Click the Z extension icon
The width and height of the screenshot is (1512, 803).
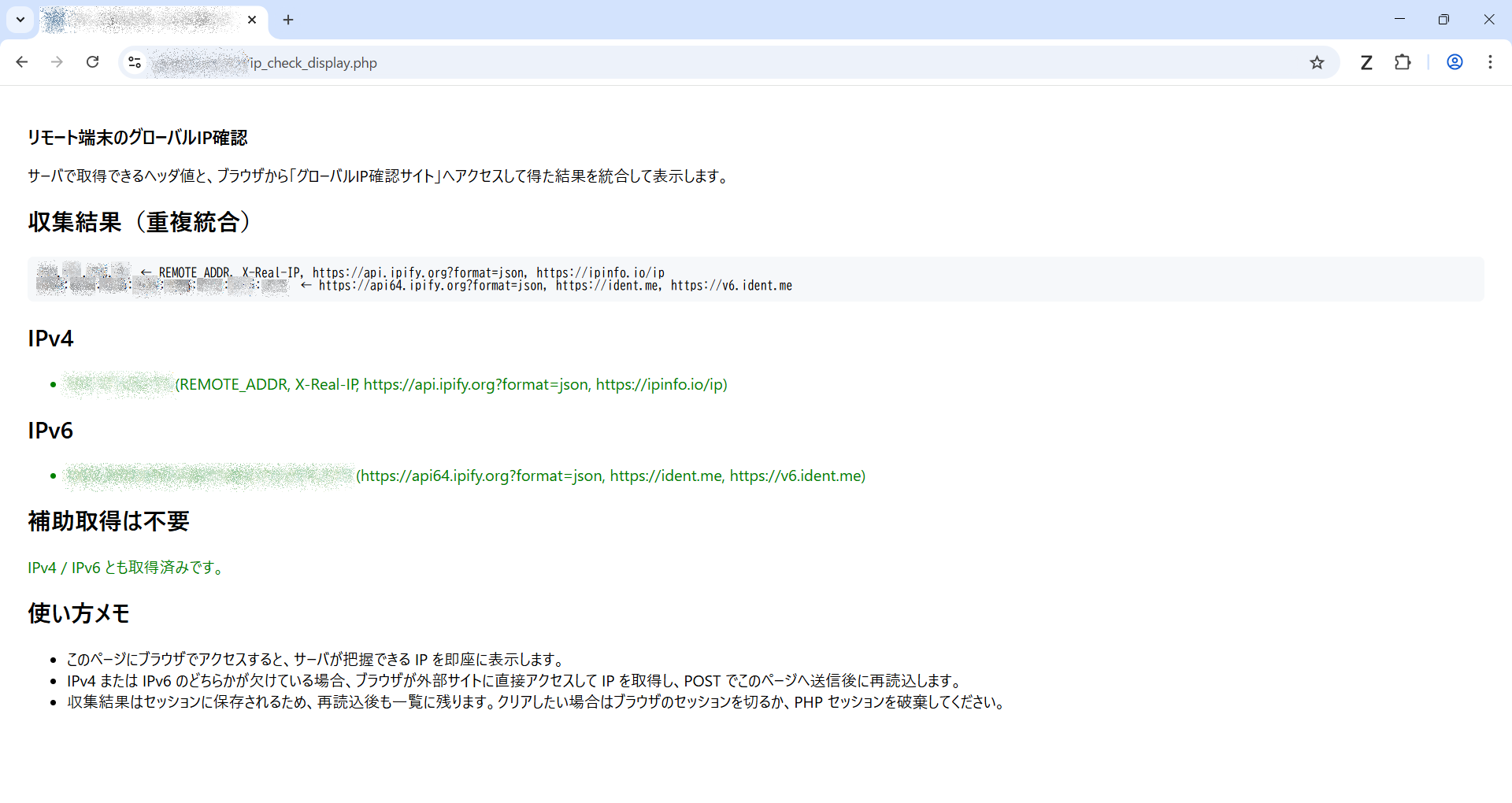(1366, 62)
